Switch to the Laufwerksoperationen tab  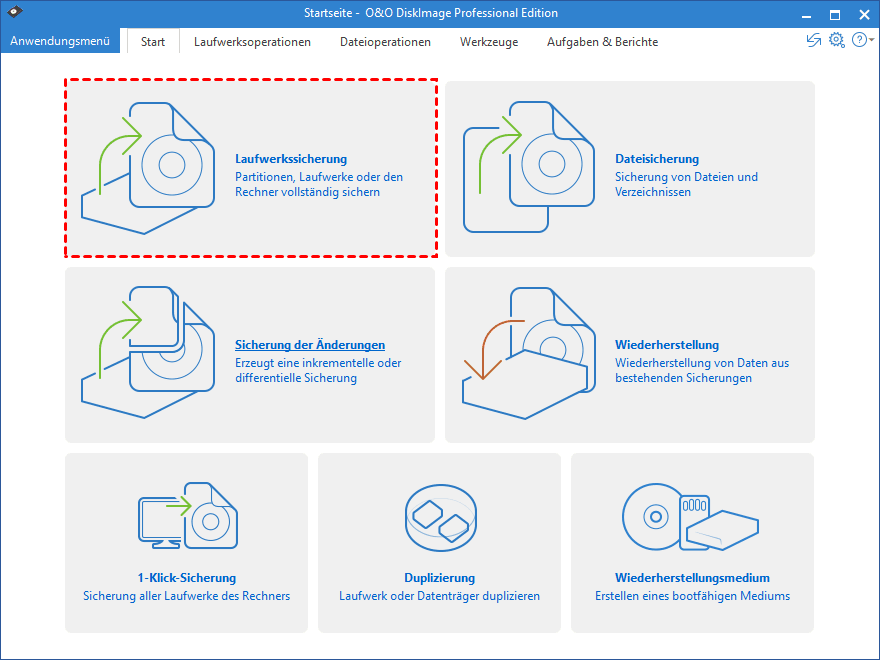click(x=252, y=42)
